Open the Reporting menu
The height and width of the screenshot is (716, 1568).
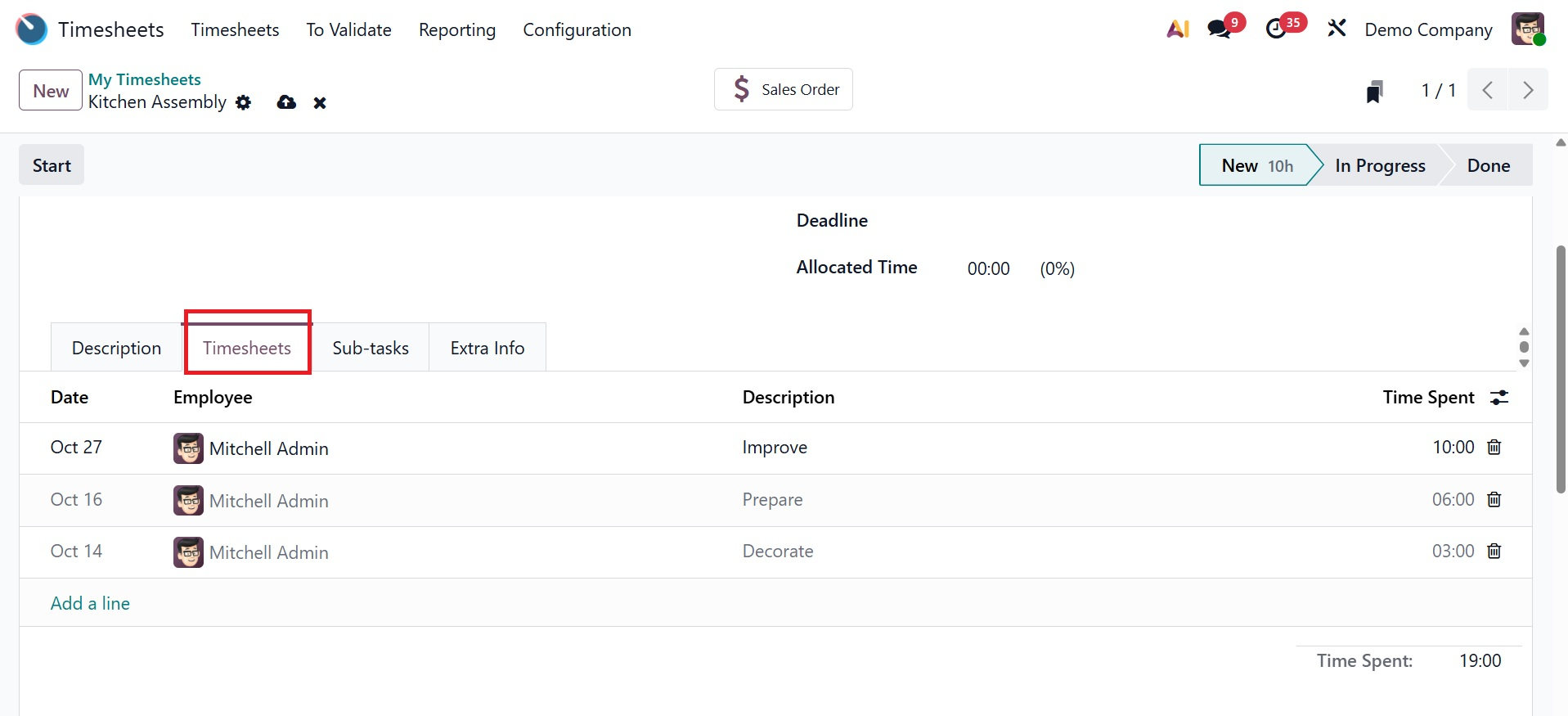[457, 30]
